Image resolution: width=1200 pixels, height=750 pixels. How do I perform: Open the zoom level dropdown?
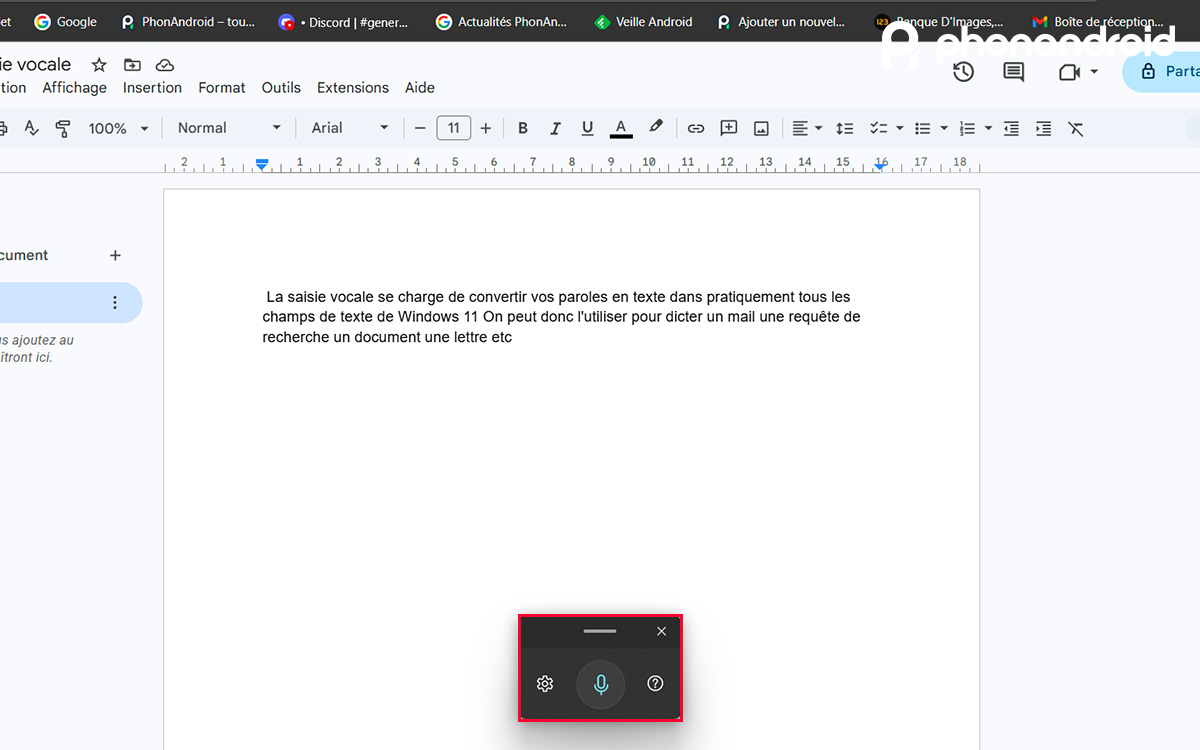pos(118,128)
